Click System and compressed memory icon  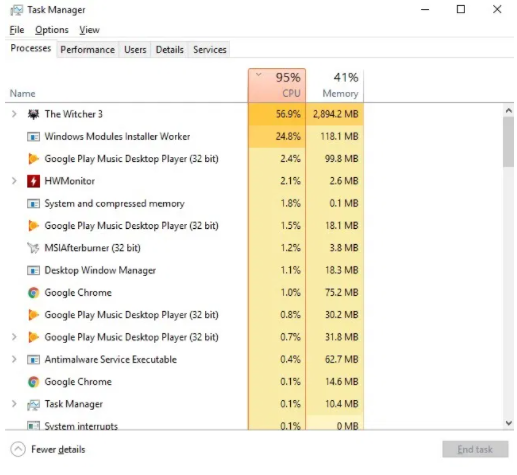click(x=33, y=204)
